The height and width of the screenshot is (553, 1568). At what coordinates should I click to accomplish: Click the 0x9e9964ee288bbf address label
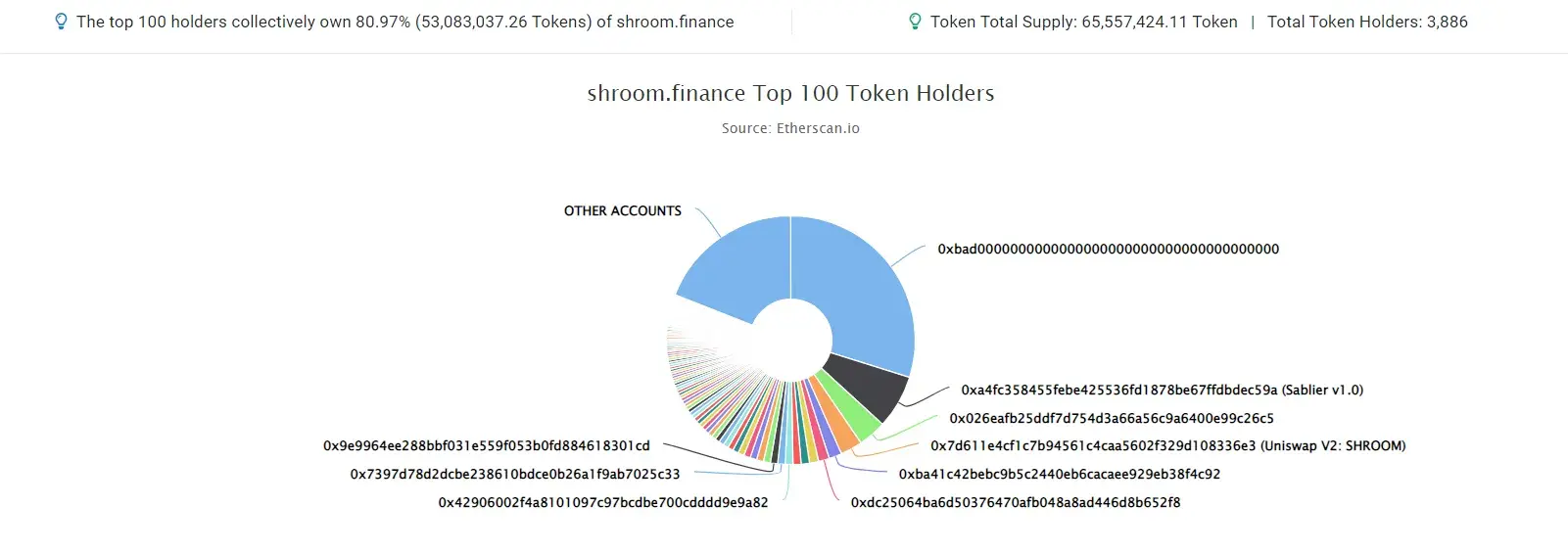coord(486,445)
